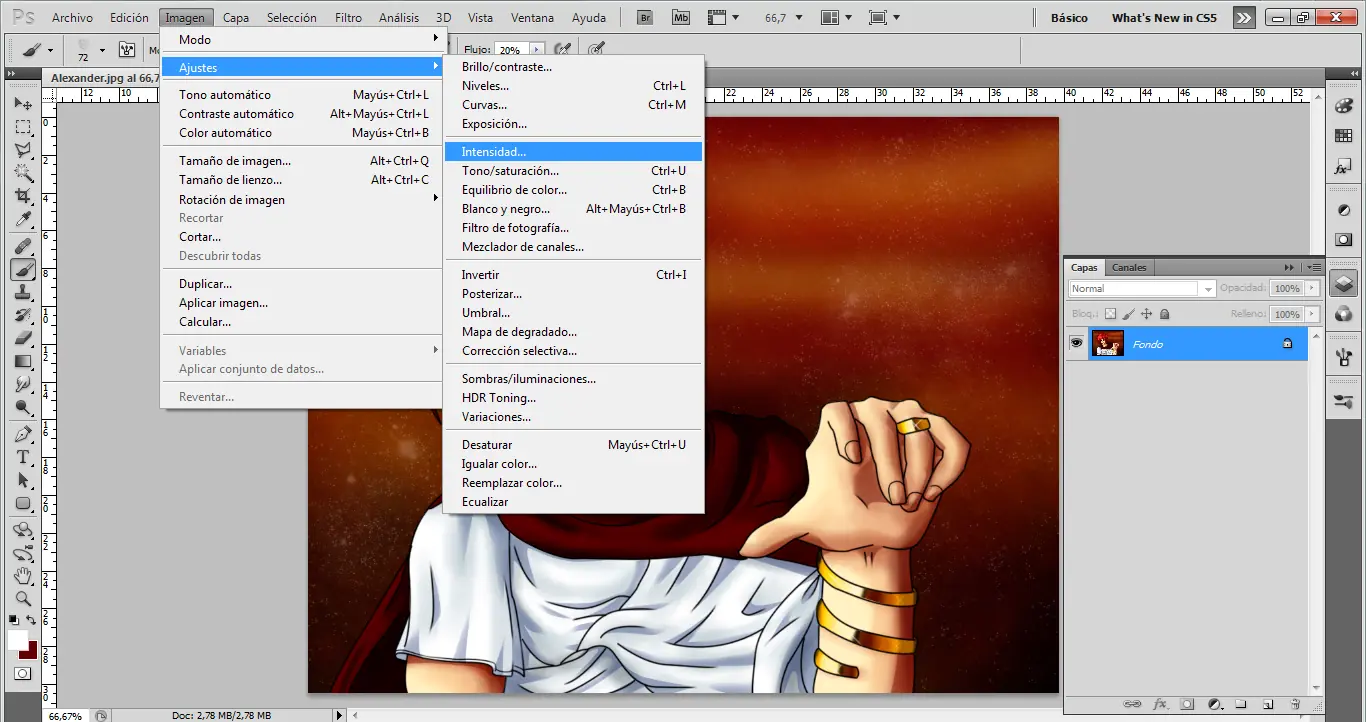Toggle lock position

point(1147,314)
